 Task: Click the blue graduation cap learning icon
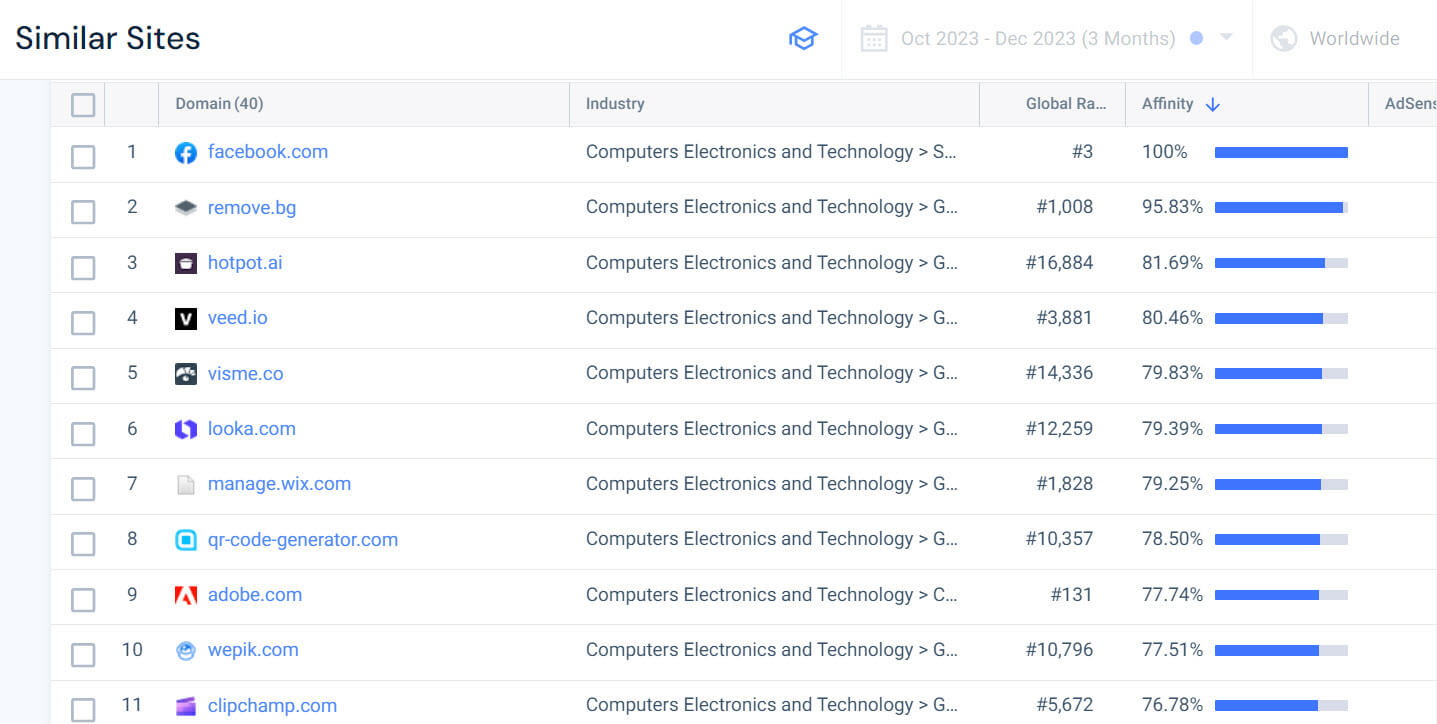tap(803, 37)
